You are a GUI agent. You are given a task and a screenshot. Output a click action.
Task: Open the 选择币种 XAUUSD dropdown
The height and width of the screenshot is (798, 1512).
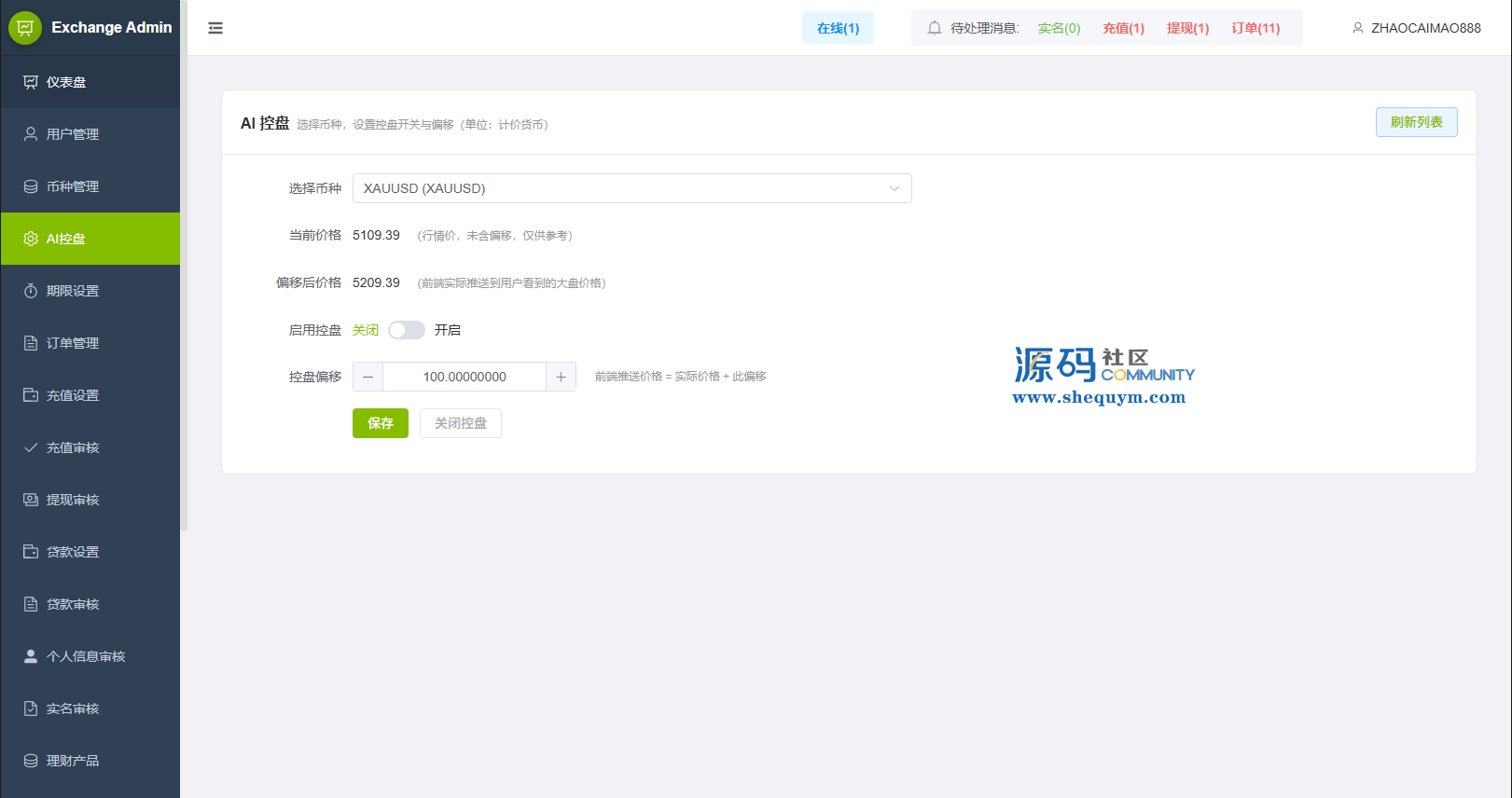coord(631,188)
